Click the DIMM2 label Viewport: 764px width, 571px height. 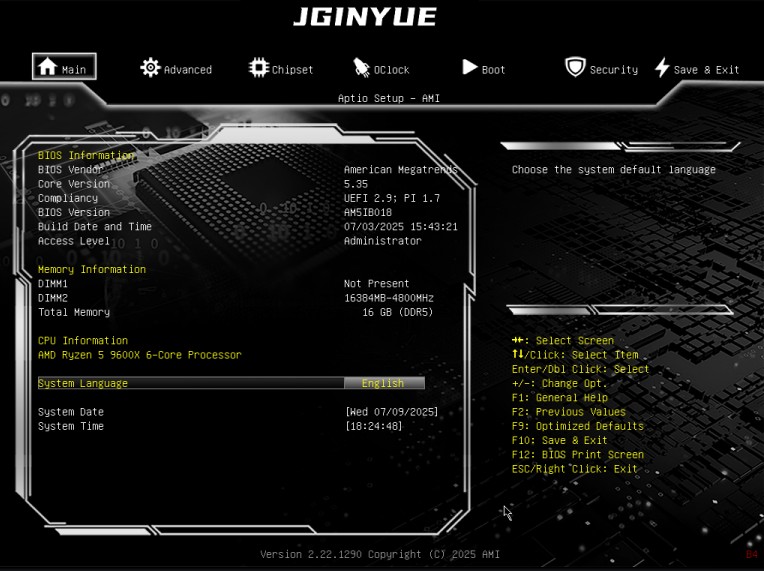click(x=53, y=298)
